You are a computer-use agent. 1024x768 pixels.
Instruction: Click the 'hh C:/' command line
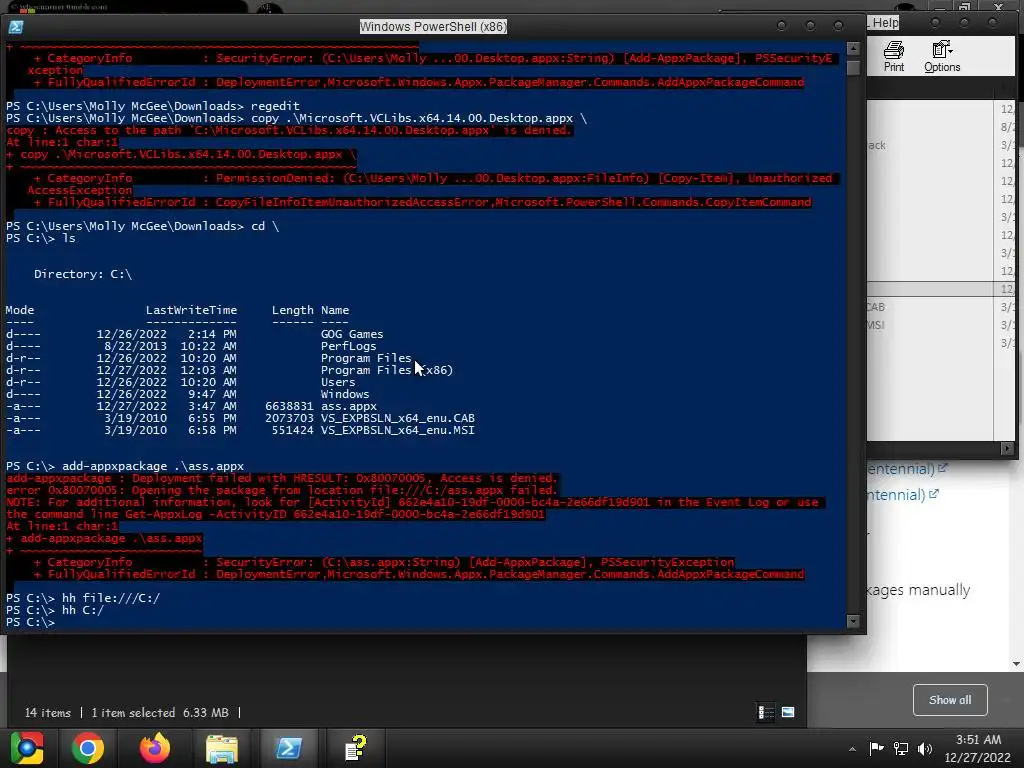click(x=55, y=610)
